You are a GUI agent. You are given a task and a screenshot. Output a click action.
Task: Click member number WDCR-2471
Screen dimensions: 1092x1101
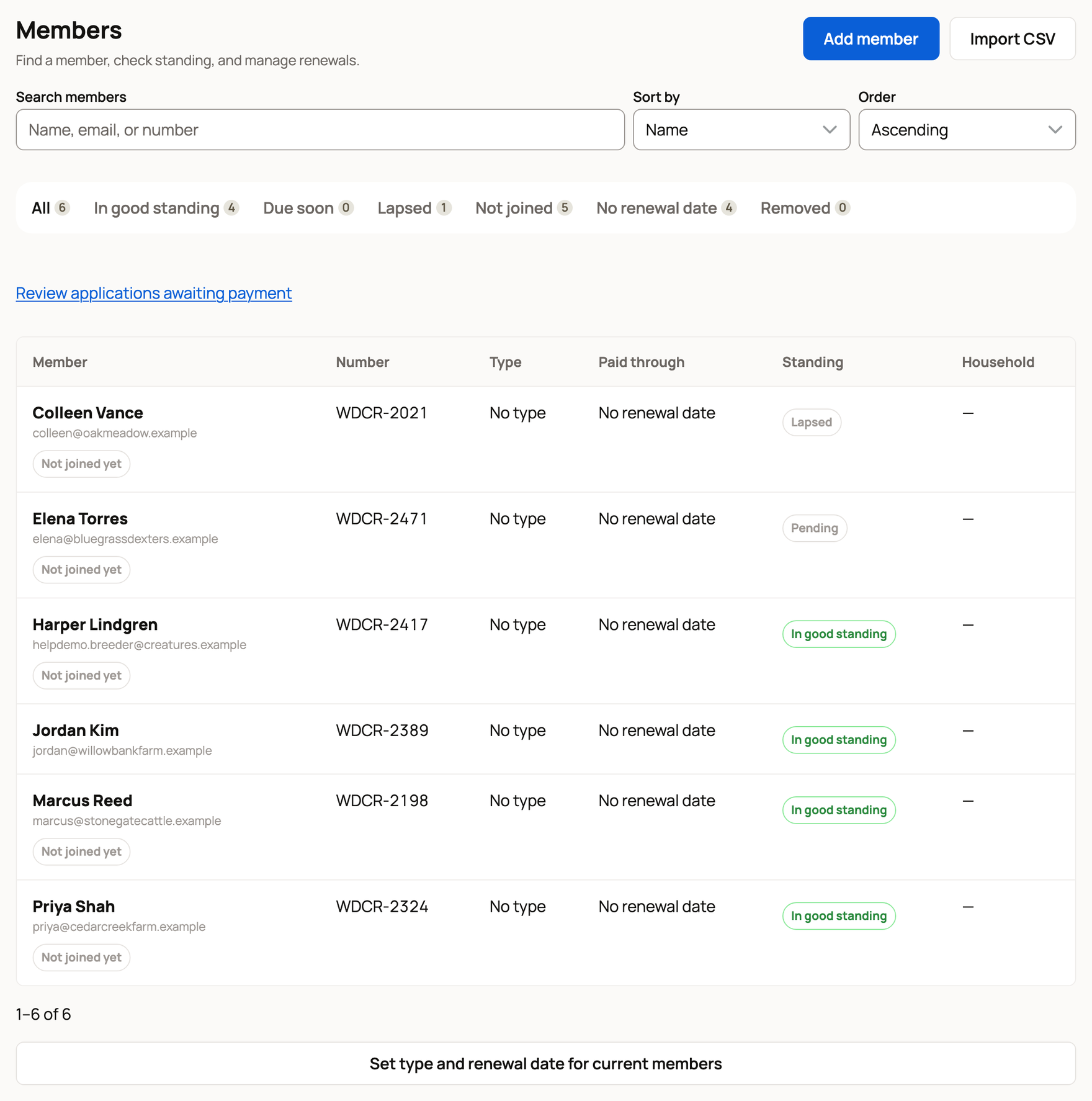382,519
